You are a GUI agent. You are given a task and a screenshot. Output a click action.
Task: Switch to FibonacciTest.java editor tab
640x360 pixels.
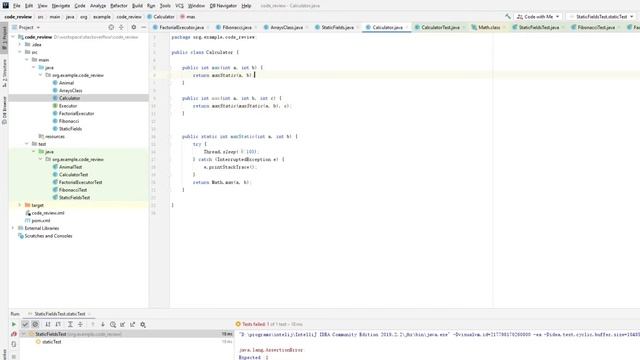click(596, 27)
